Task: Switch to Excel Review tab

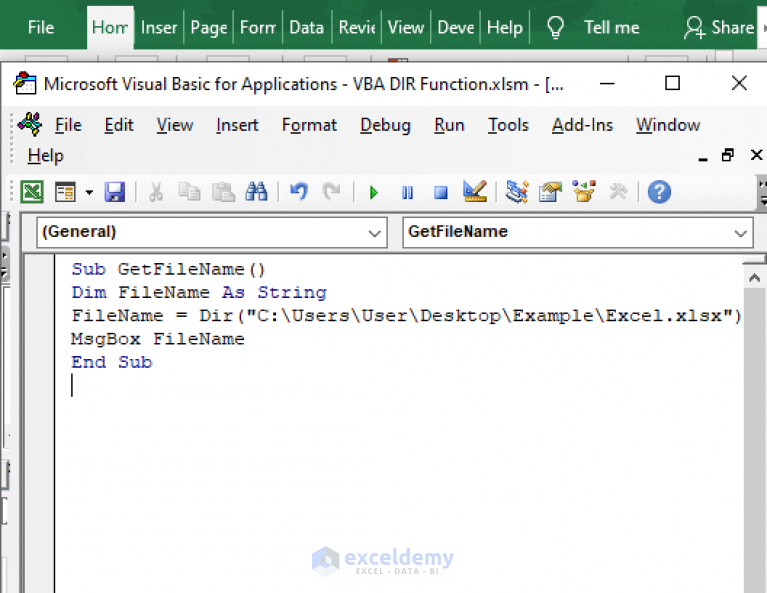Action: pyautogui.click(x=357, y=27)
